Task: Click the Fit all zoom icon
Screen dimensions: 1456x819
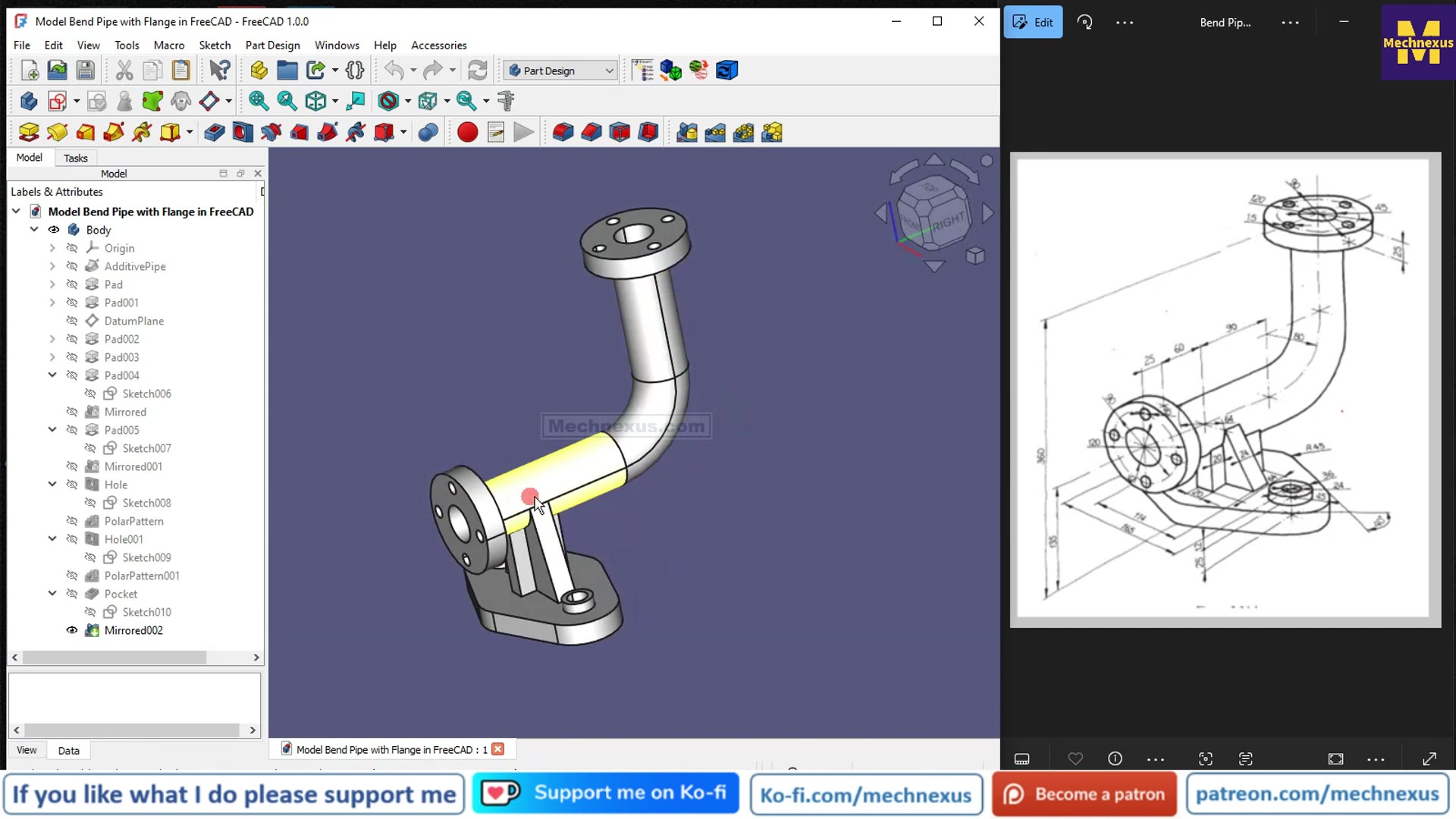Action: coord(259,101)
